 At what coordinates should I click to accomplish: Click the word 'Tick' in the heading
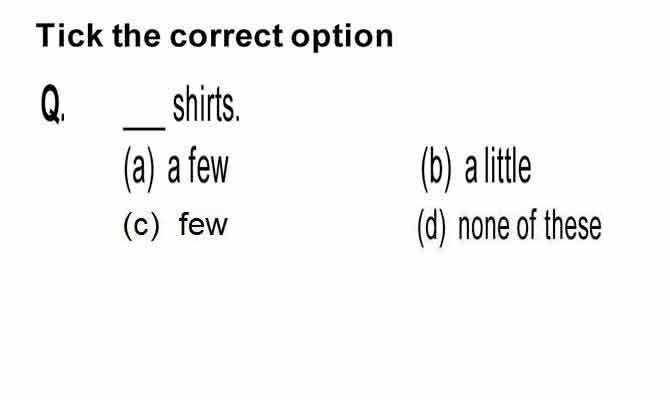[x=70, y=35]
